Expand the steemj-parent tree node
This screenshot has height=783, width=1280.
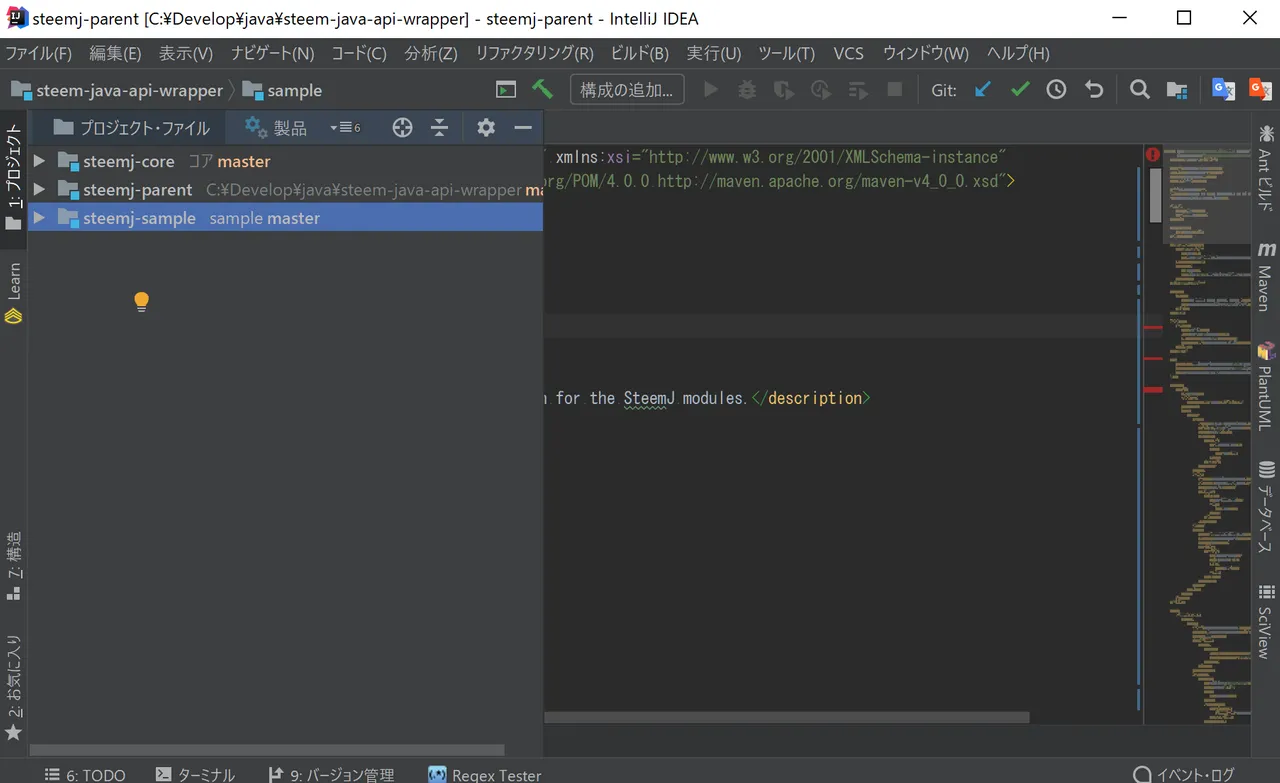coord(39,189)
